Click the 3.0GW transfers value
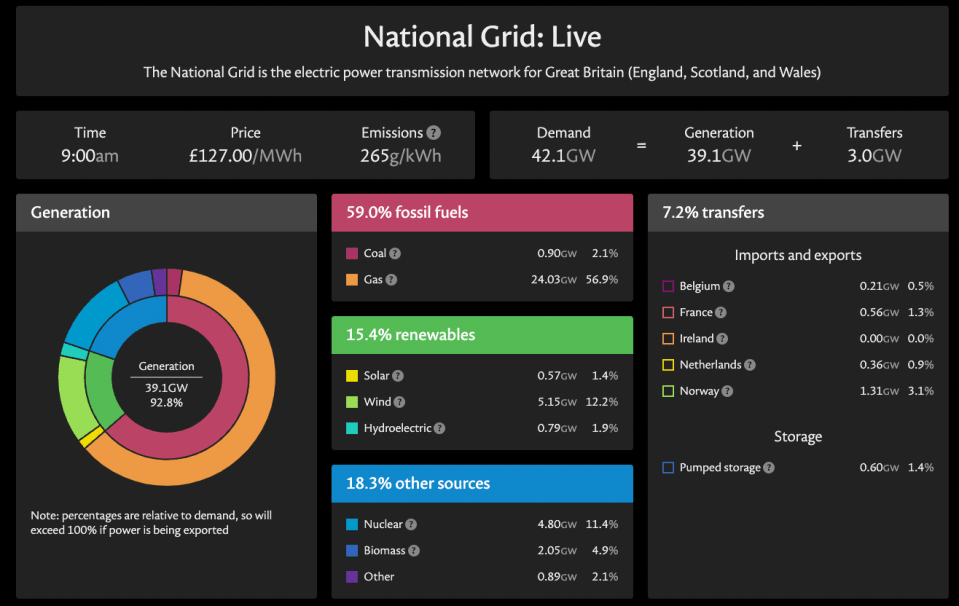 [x=874, y=156]
